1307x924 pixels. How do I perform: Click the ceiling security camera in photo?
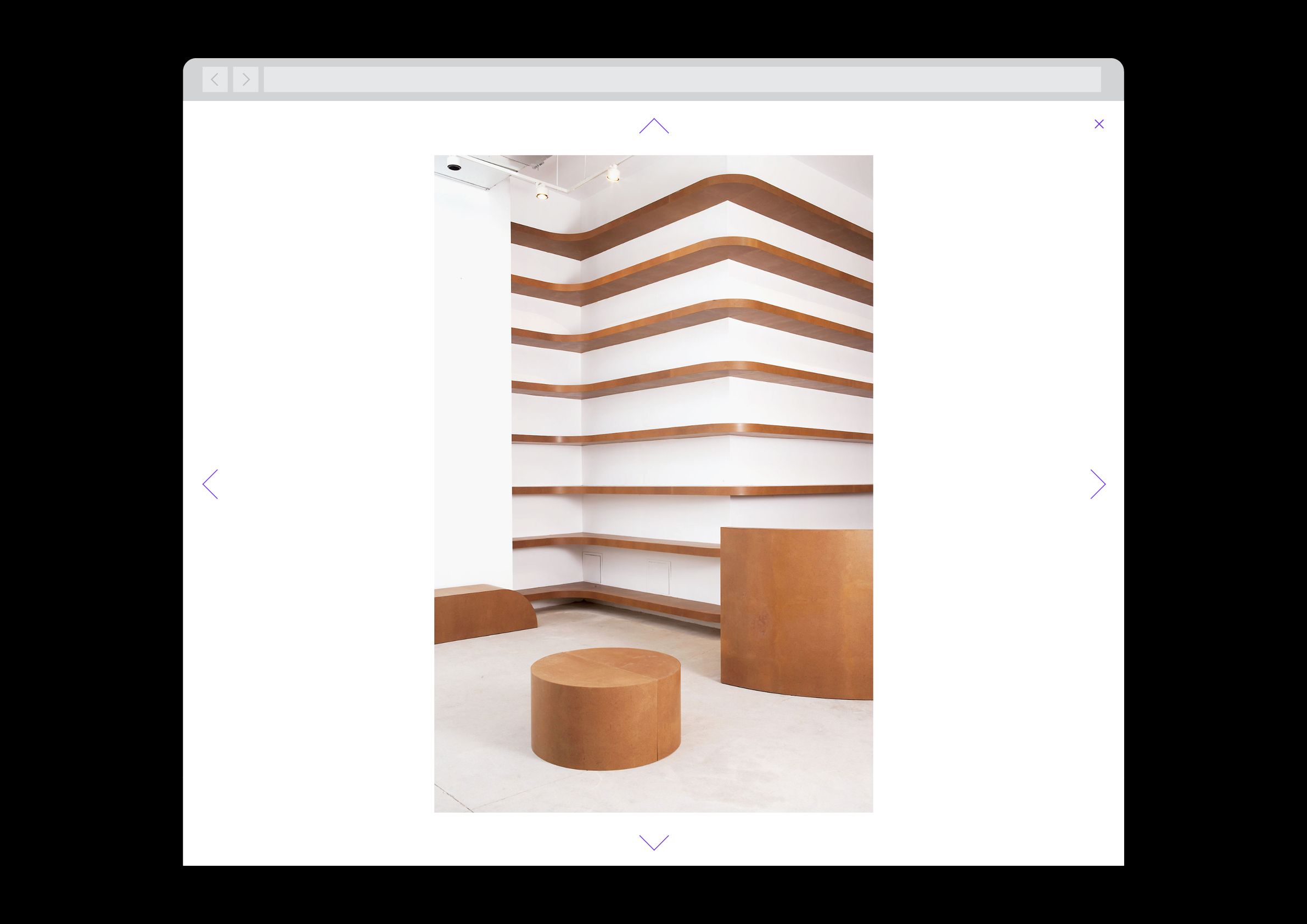(x=454, y=167)
